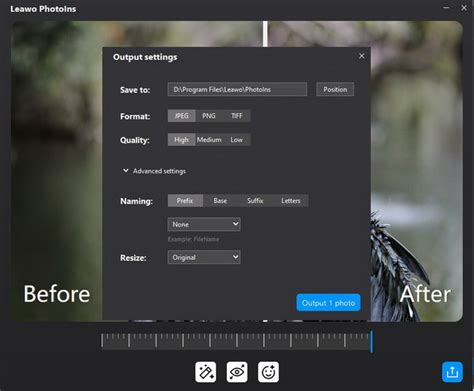This screenshot has height=391, width=474.
Task: Click the eye enhancement icon
Action: pyautogui.click(x=237, y=372)
